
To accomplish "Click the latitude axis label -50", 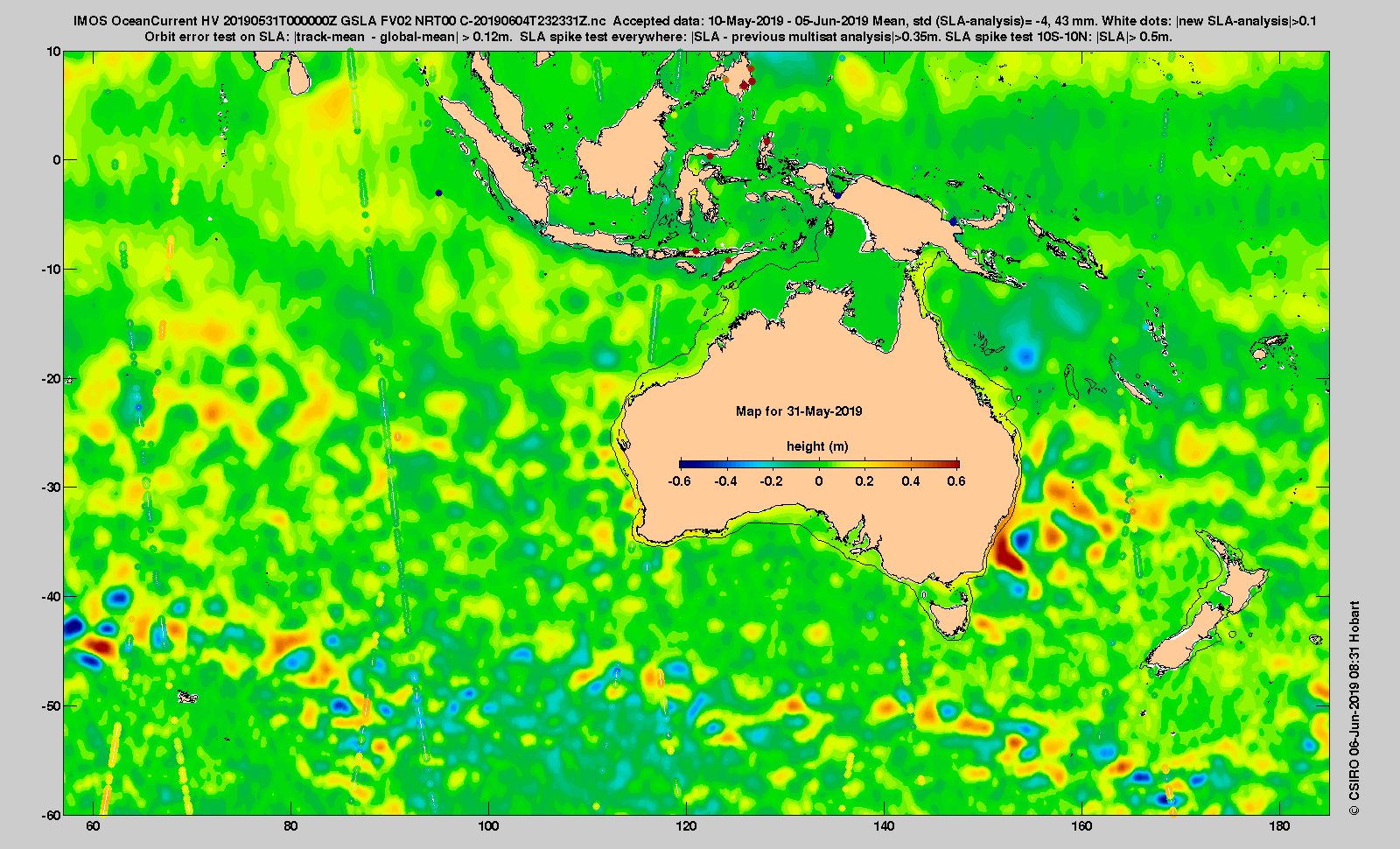I will tap(52, 705).
